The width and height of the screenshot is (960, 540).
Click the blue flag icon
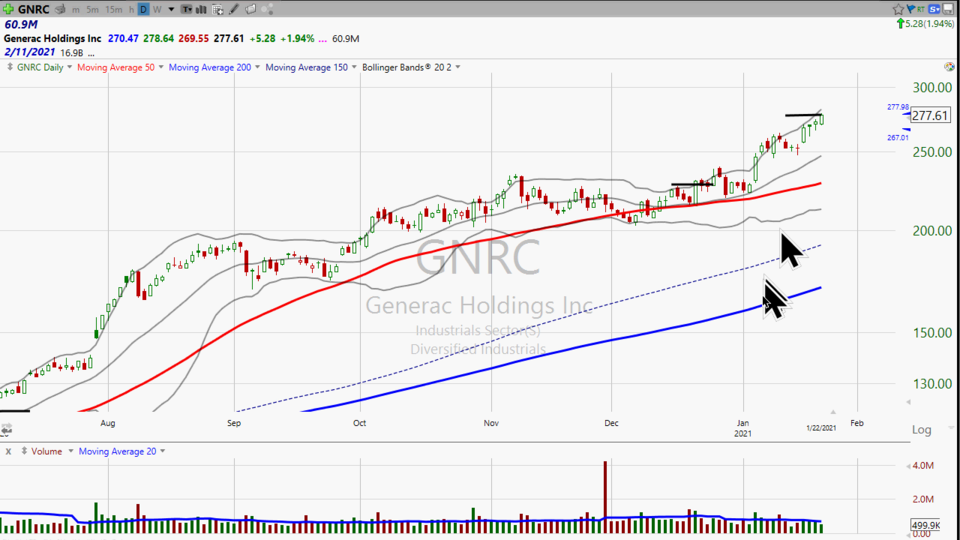point(910,9)
